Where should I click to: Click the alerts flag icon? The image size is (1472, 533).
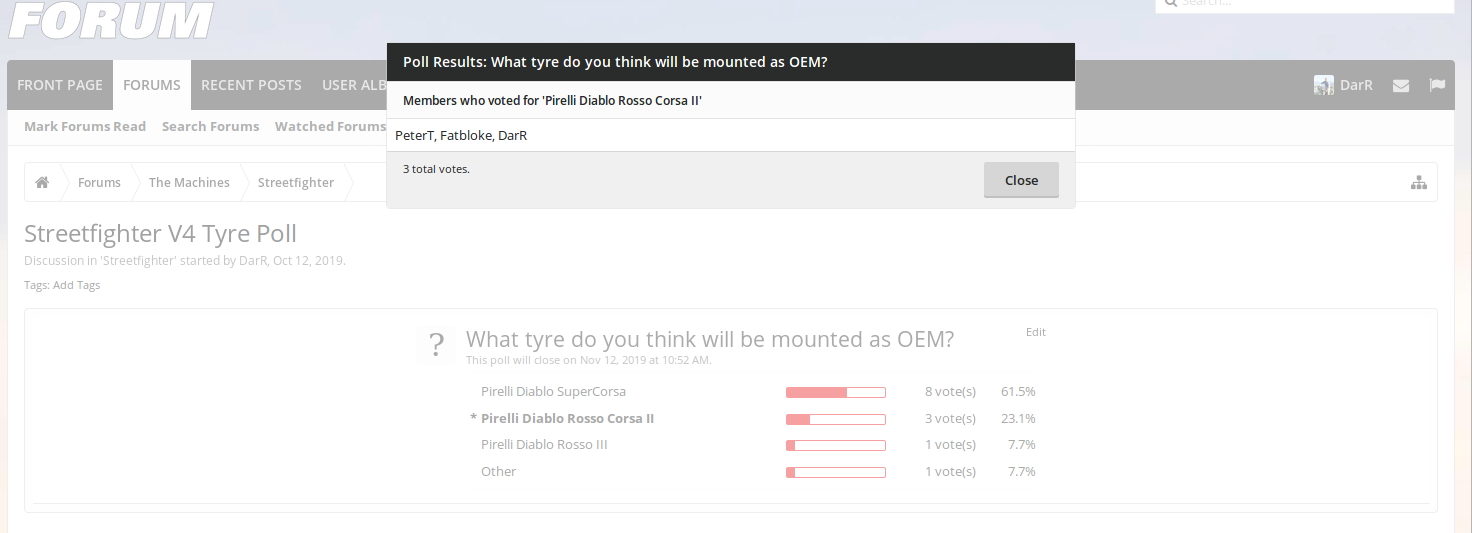(x=1437, y=85)
